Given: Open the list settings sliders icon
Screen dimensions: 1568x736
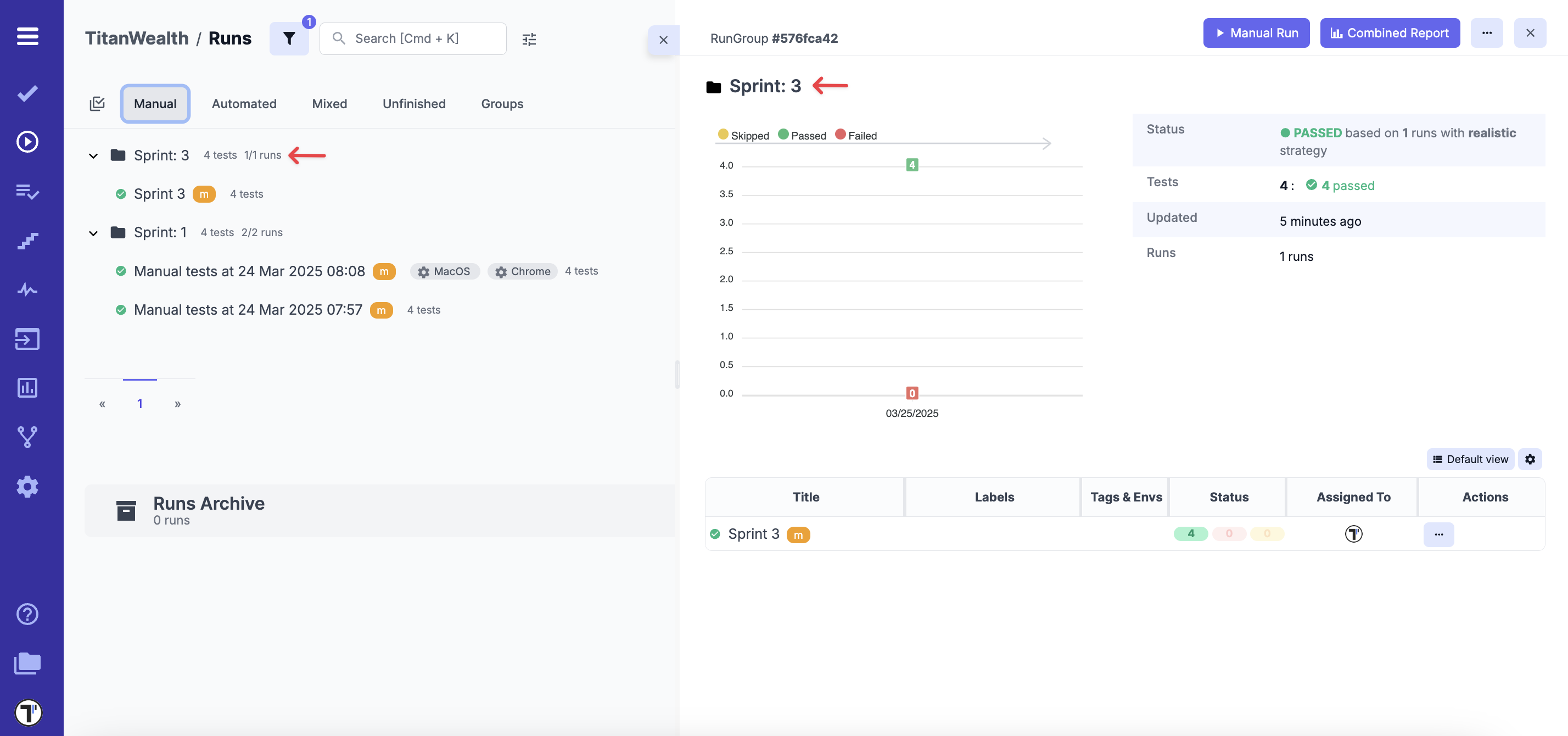Looking at the screenshot, I should (x=529, y=39).
